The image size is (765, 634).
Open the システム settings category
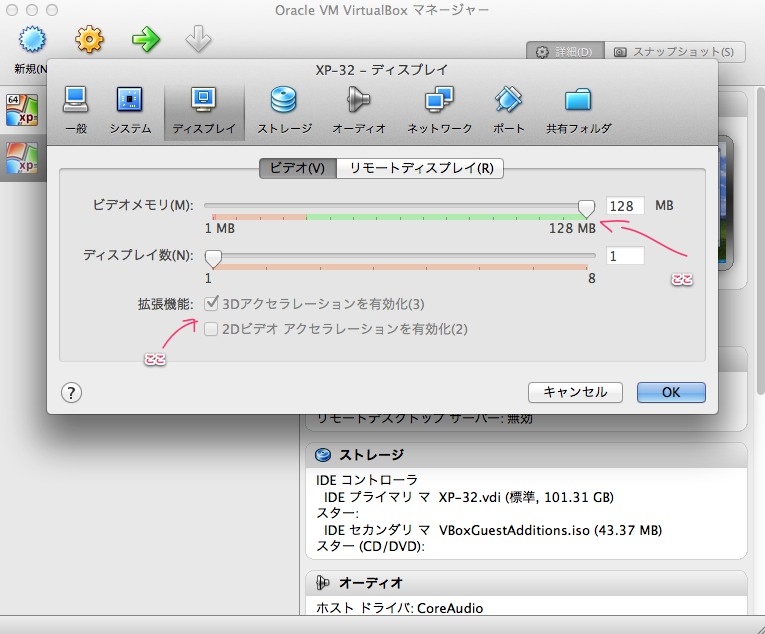130,111
